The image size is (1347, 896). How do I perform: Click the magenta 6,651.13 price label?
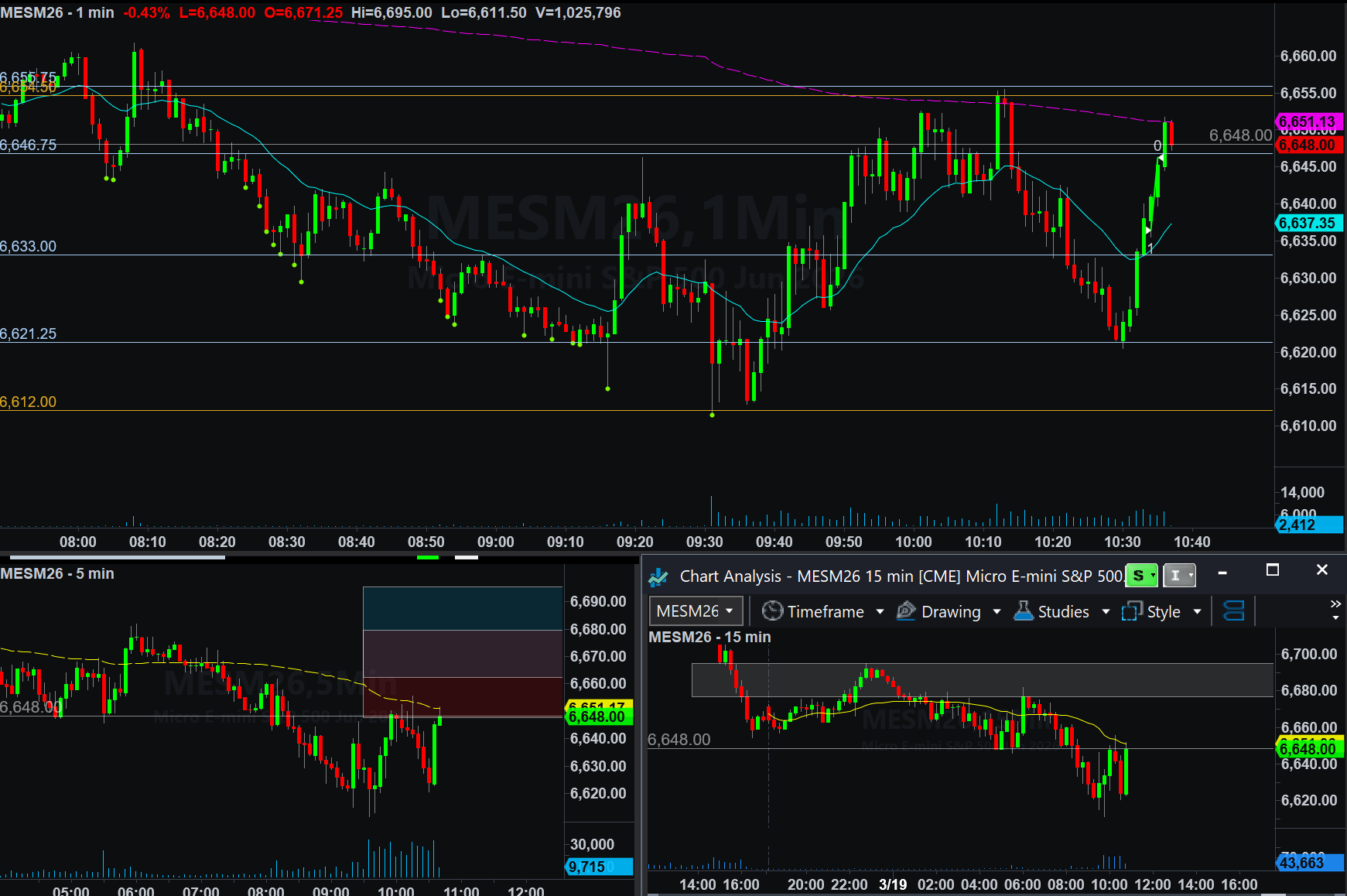pos(1308,121)
